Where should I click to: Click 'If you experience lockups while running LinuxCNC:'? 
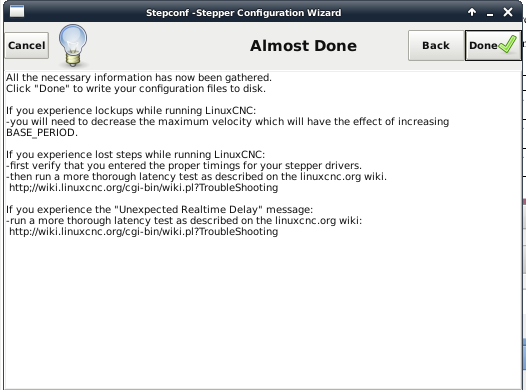point(131,110)
